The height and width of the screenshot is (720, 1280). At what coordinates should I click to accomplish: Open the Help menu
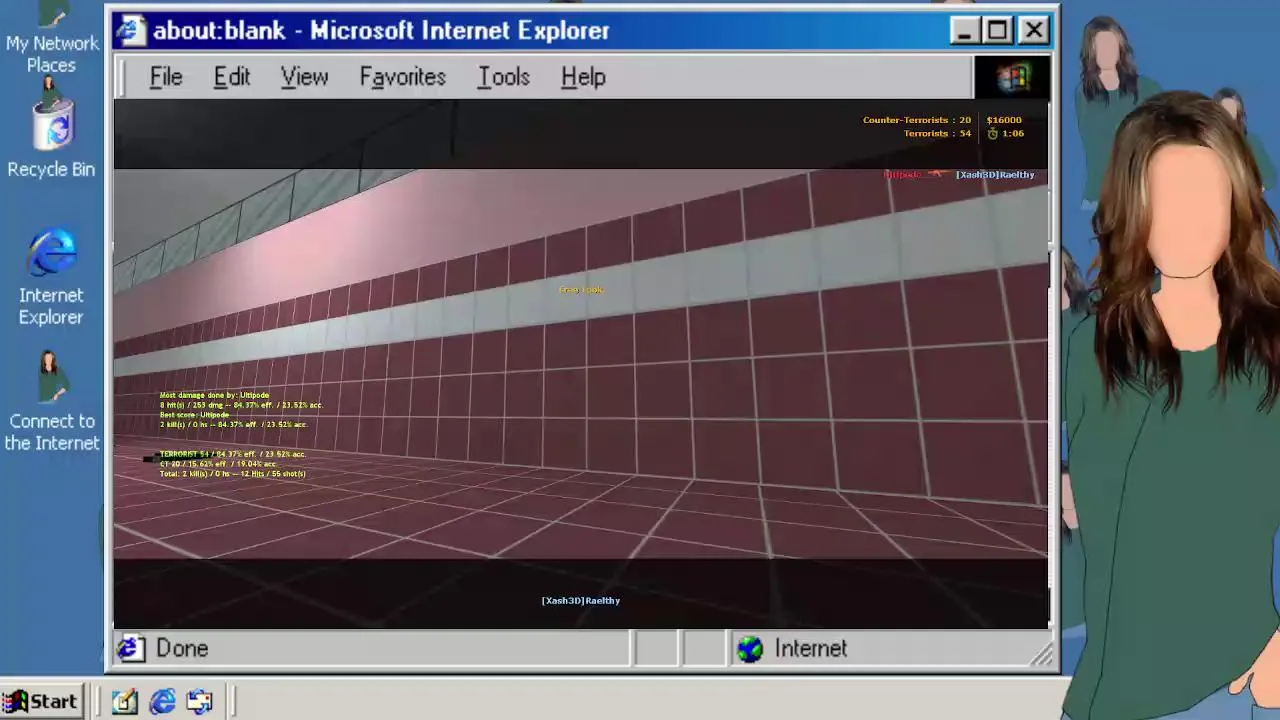[x=583, y=77]
